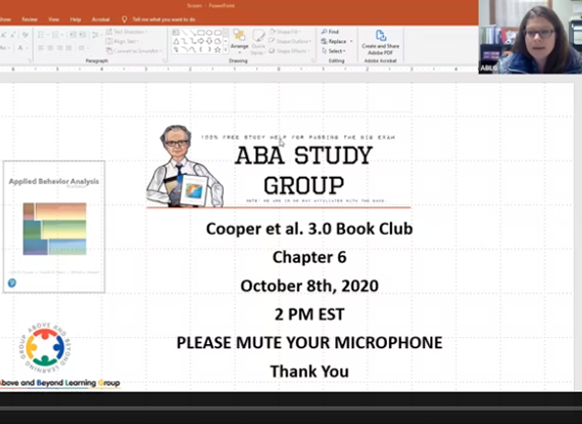
Task: Click the Center alignment icon
Action: [x=50, y=48]
